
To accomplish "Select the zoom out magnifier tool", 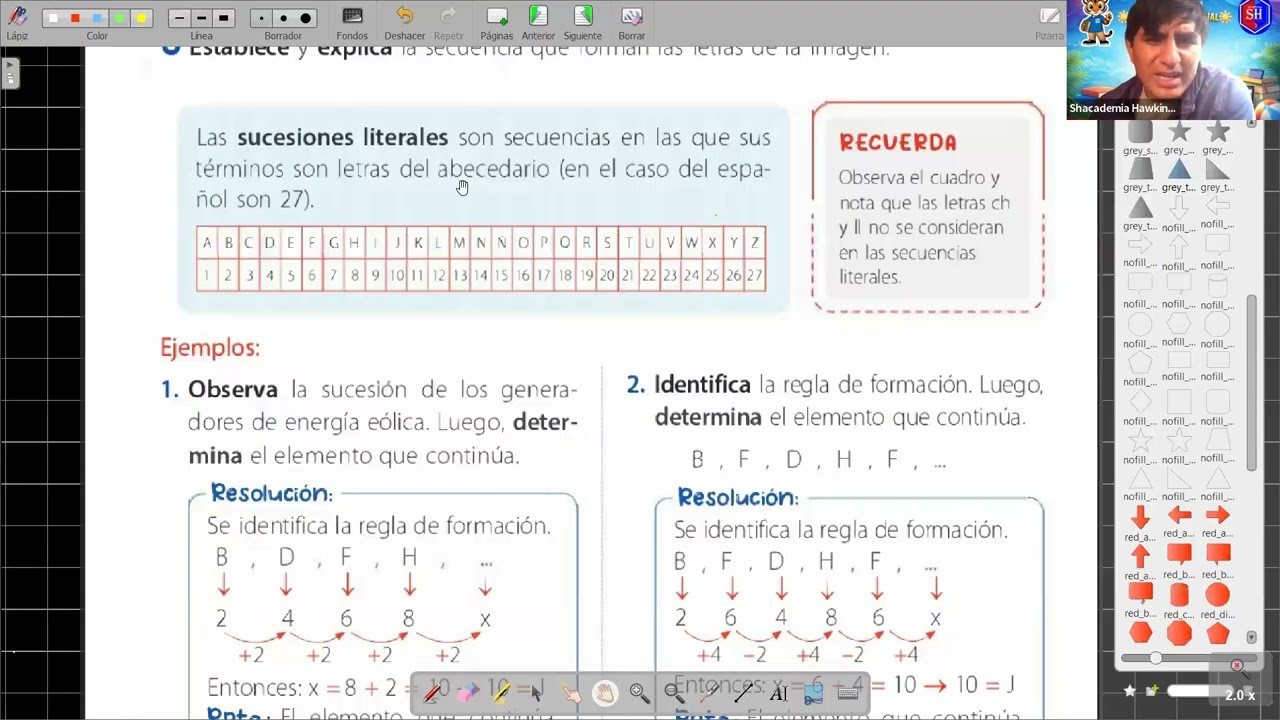I will (673, 692).
